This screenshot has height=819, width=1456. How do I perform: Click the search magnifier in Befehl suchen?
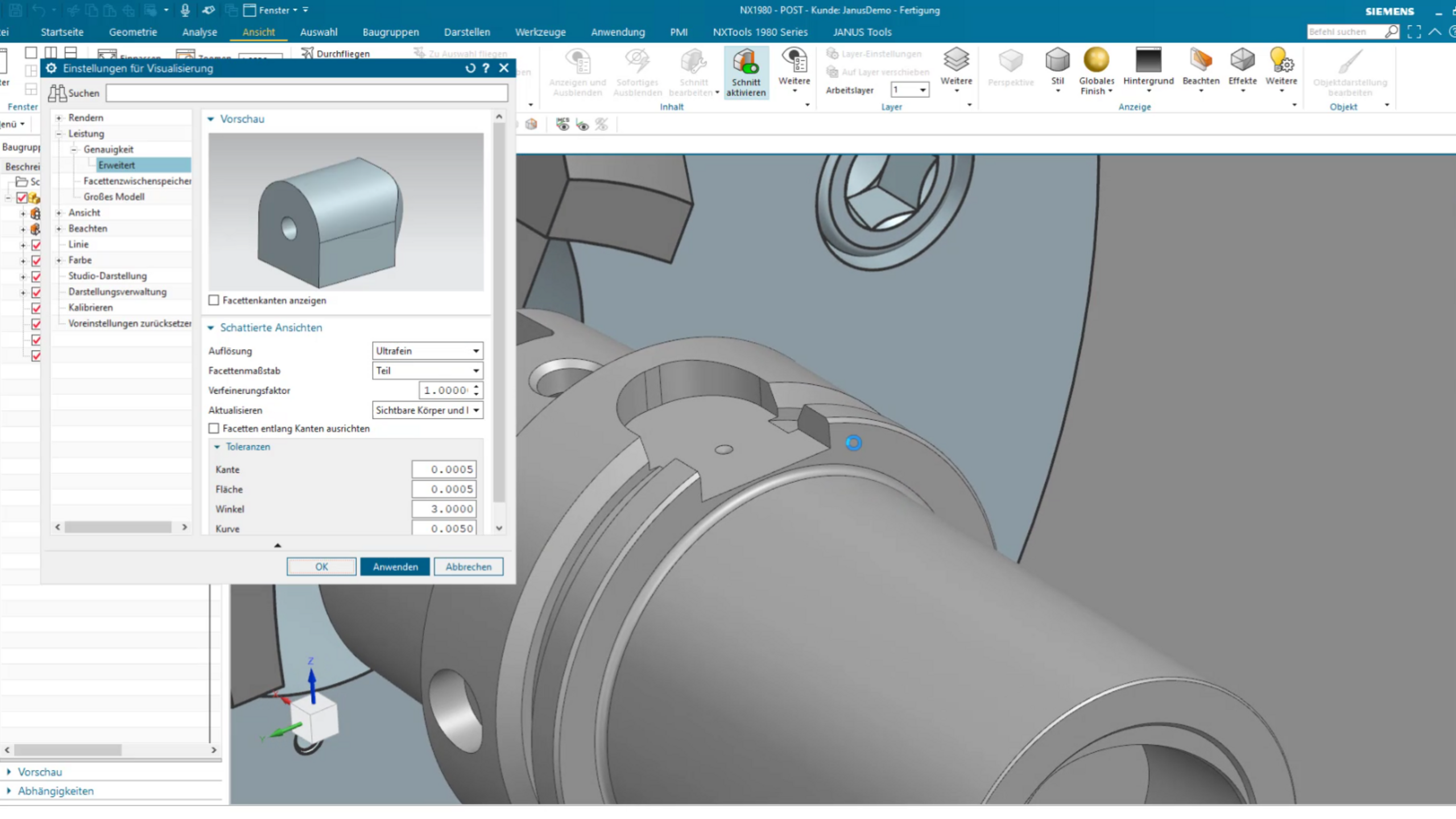tap(1391, 32)
